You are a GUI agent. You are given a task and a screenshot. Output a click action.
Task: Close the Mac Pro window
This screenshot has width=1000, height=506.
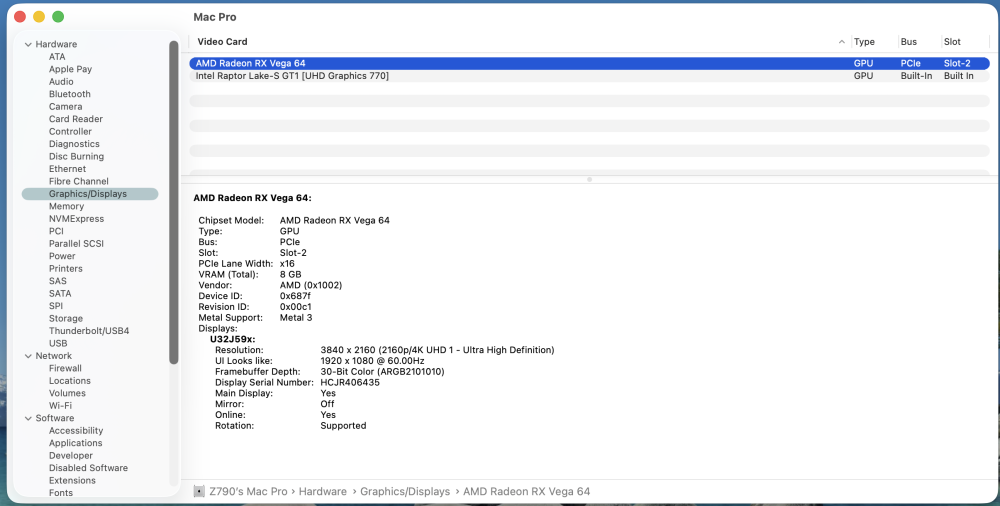(20, 17)
